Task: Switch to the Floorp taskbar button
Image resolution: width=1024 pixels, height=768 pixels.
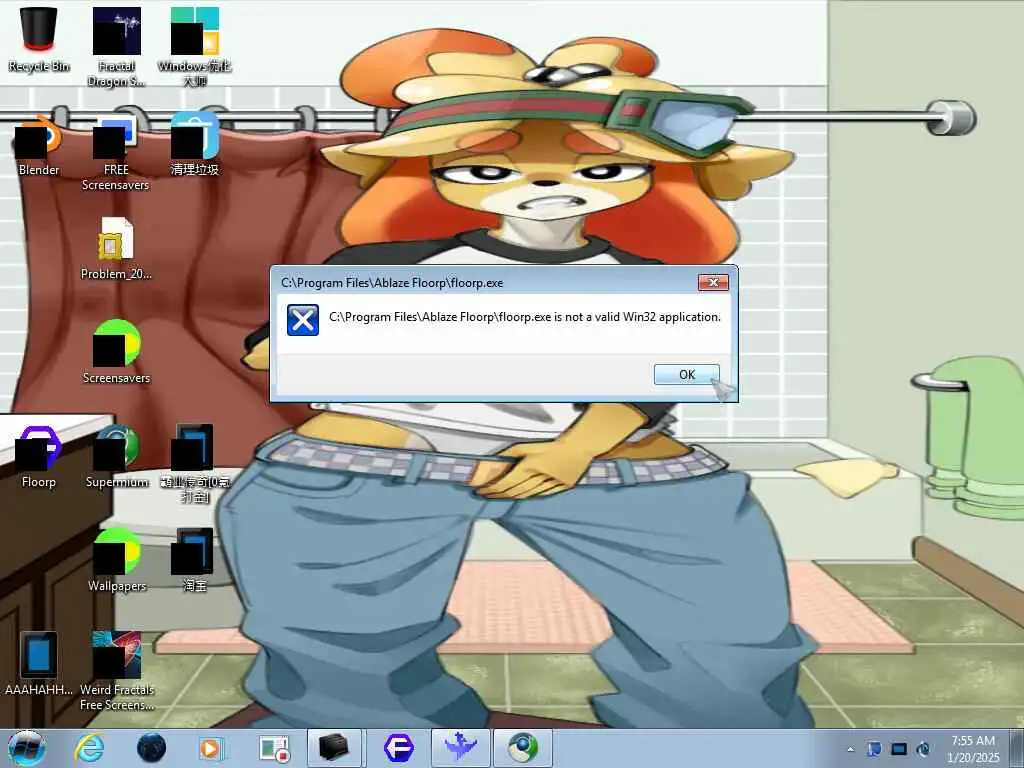Action: pos(398,748)
